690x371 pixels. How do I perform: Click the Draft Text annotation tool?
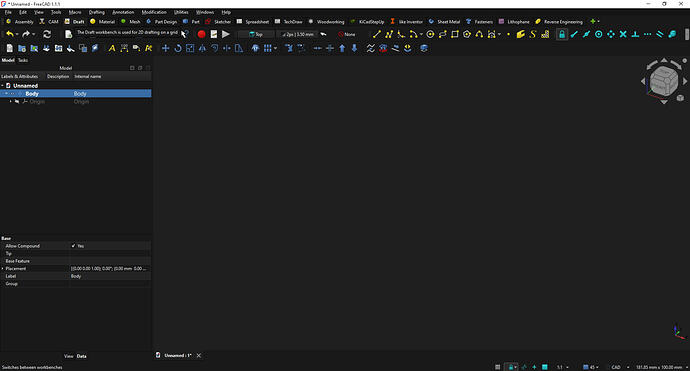pos(112,48)
